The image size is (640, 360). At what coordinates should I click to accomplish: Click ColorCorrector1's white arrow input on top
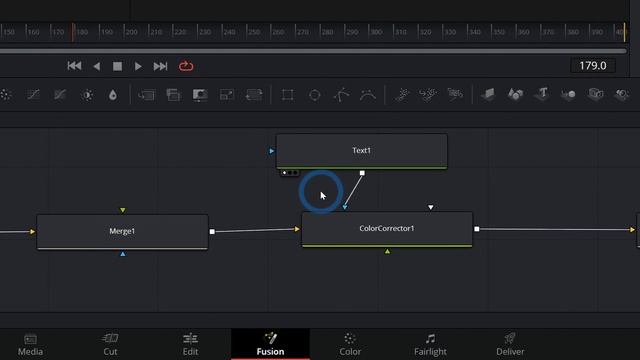tap(431, 207)
